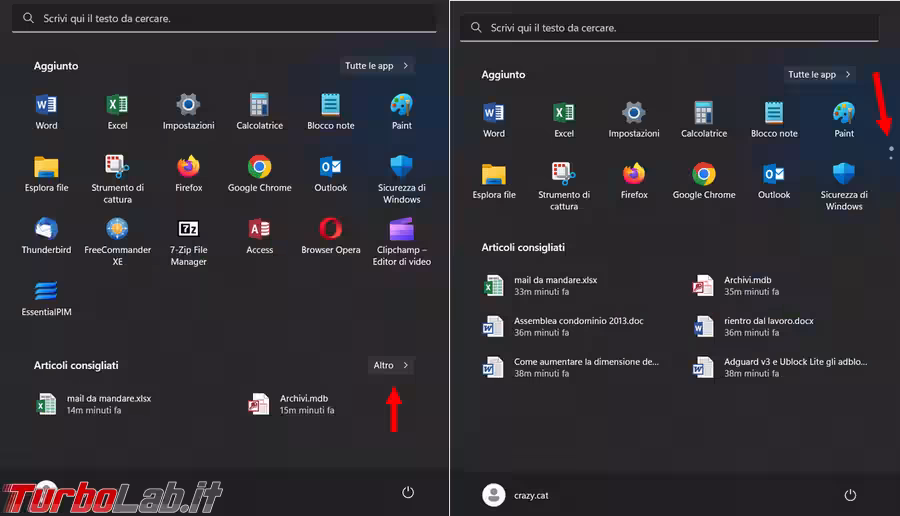Expand recommended items with the Altro button
The image size is (900, 516).
click(391, 366)
